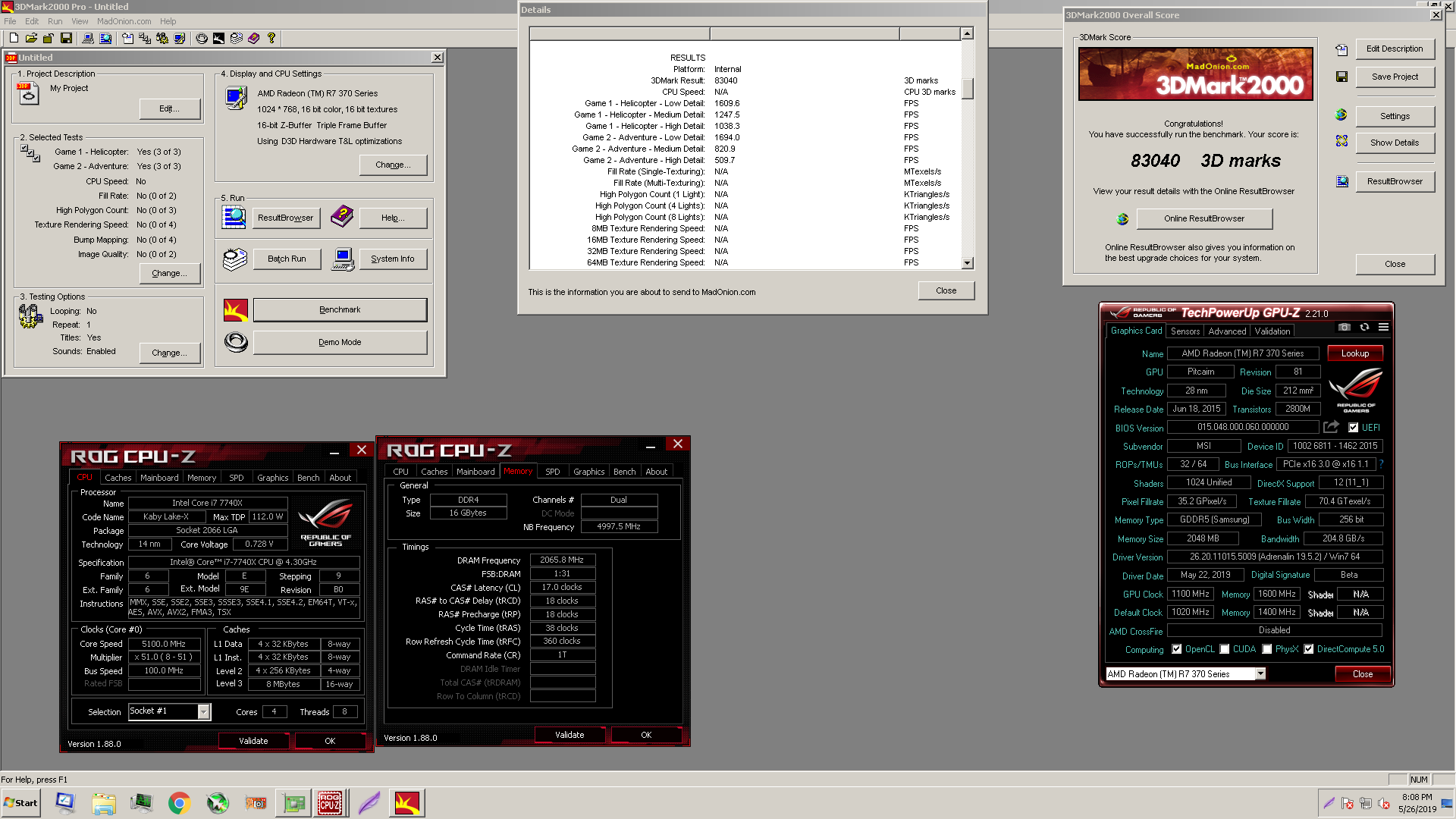Toggle the PhysX checkbox
Screen dimensions: 1456x819
(1266, 649)
